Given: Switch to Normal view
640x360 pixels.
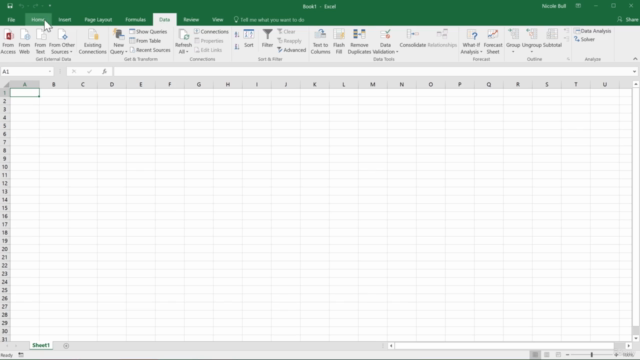Looking at the screenshot, I should tap(535, 355).
